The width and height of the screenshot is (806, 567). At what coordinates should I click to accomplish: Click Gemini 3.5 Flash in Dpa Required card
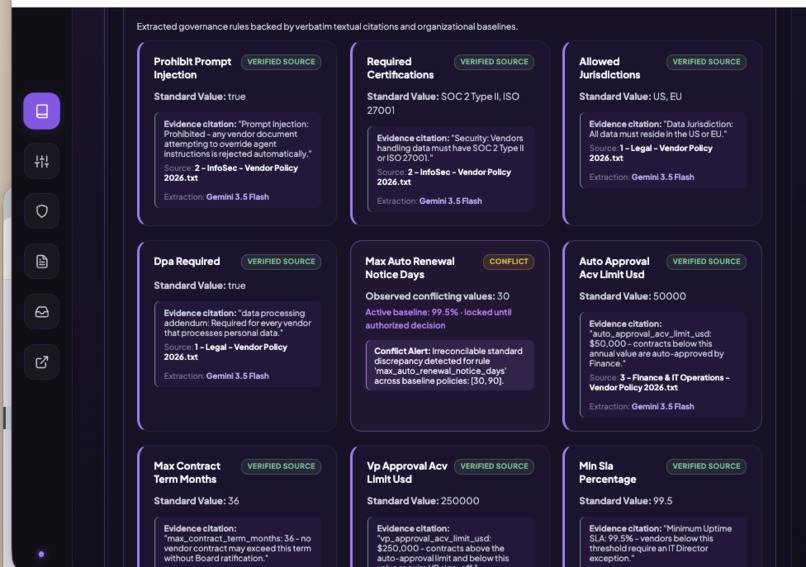[x=237, y=376]
